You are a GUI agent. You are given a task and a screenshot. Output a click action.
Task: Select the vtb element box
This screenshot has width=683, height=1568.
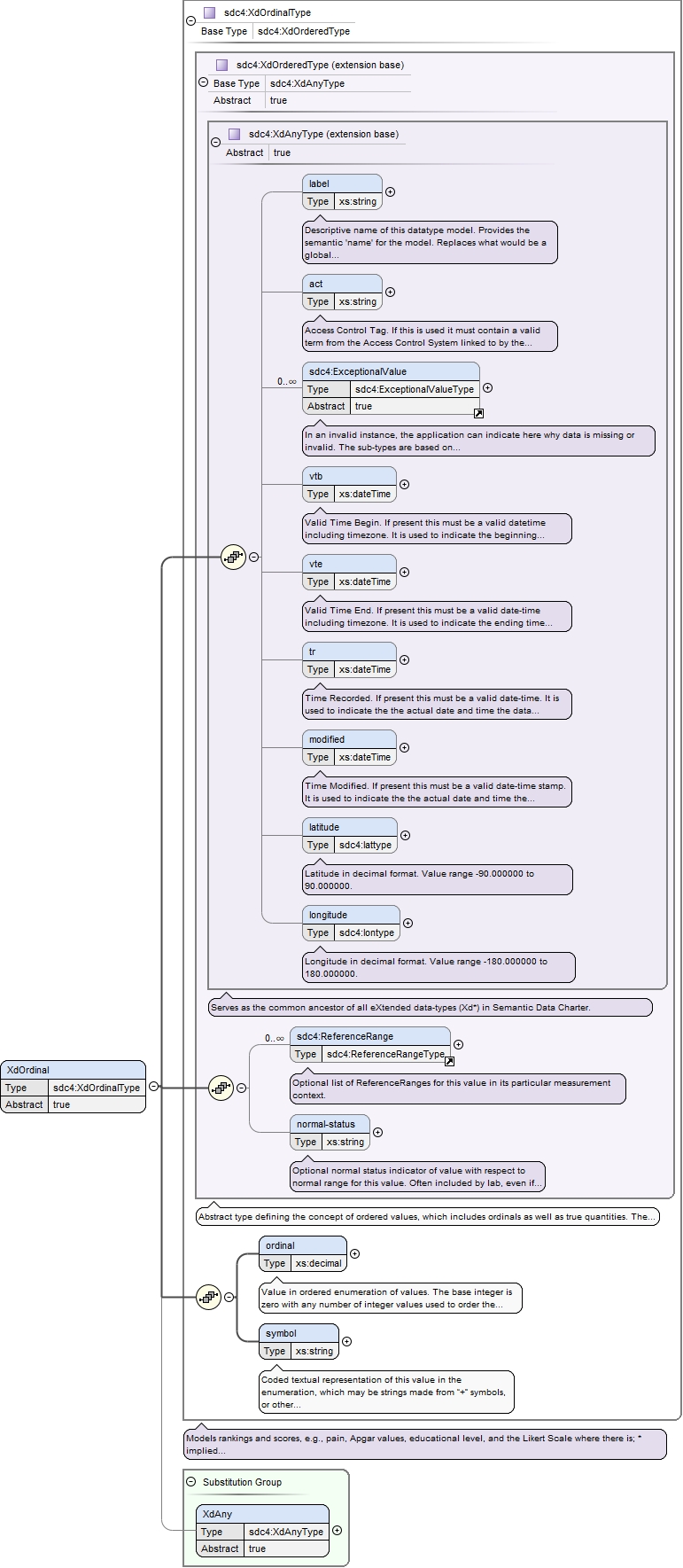click(x=349, y=485)
